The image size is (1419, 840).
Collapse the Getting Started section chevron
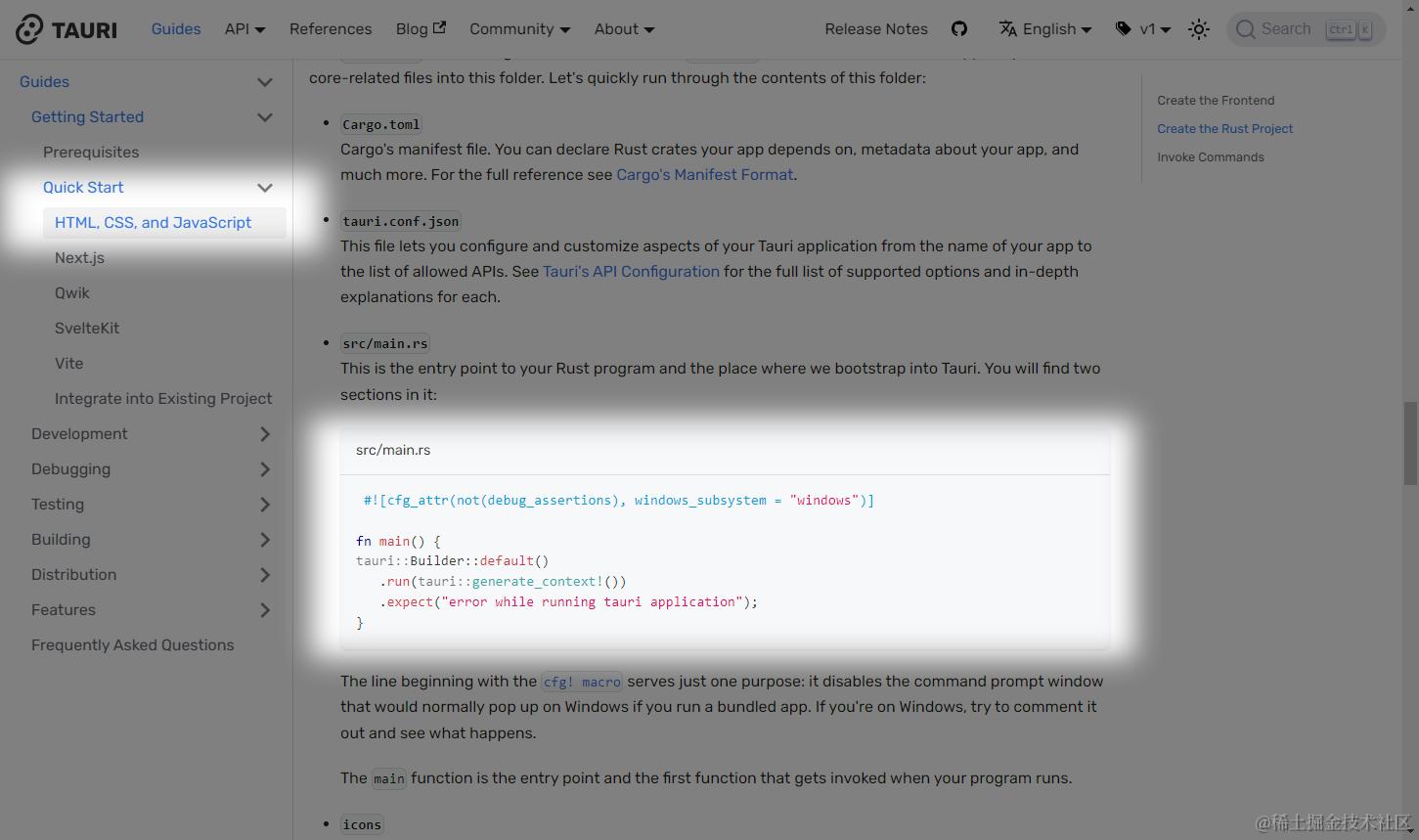coord(265,117)
